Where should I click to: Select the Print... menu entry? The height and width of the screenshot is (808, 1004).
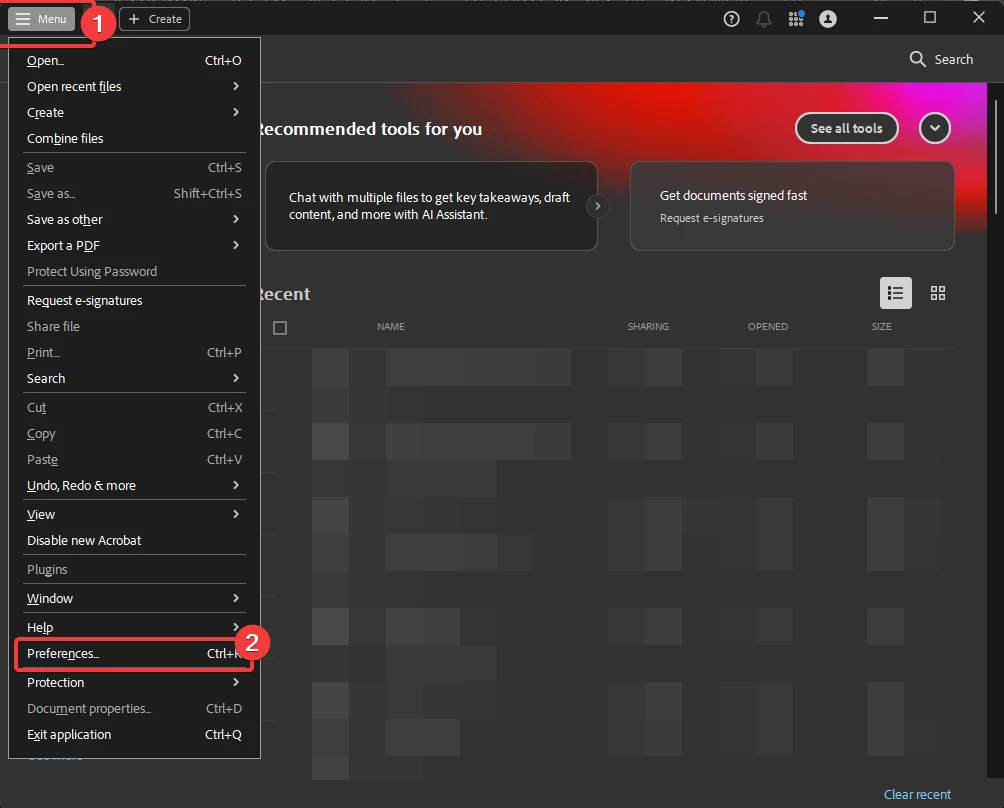coord(134,353)
